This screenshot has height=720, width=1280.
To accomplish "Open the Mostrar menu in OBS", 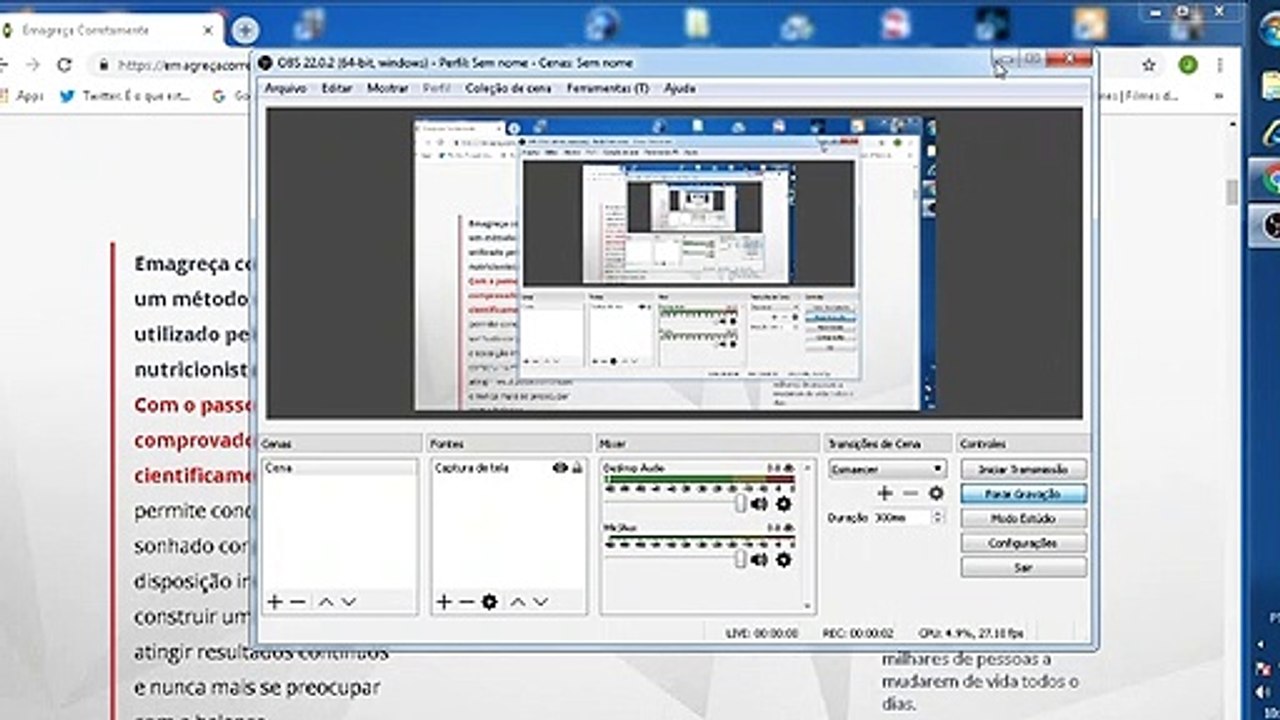I will [x=387, y=88].
